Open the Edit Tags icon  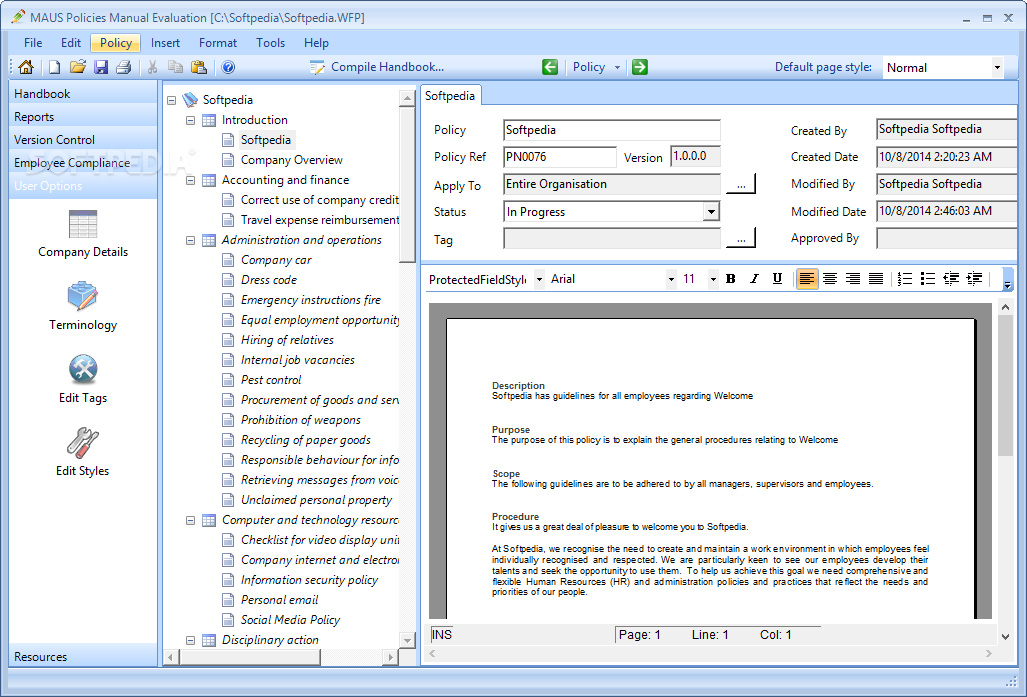point(83,379)
